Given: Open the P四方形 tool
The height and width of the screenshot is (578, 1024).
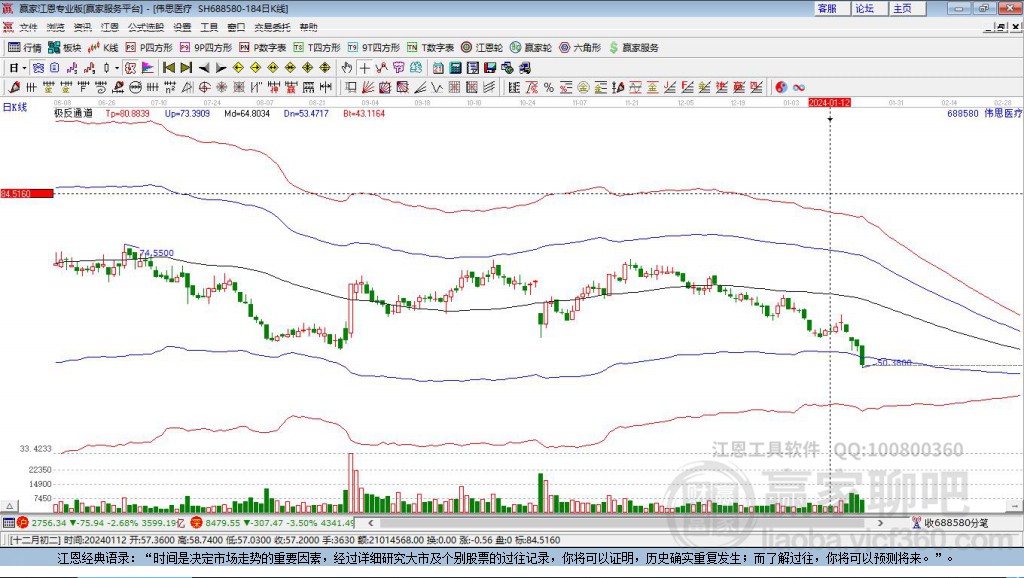Looking at the screenshot, I should (149, 48).
